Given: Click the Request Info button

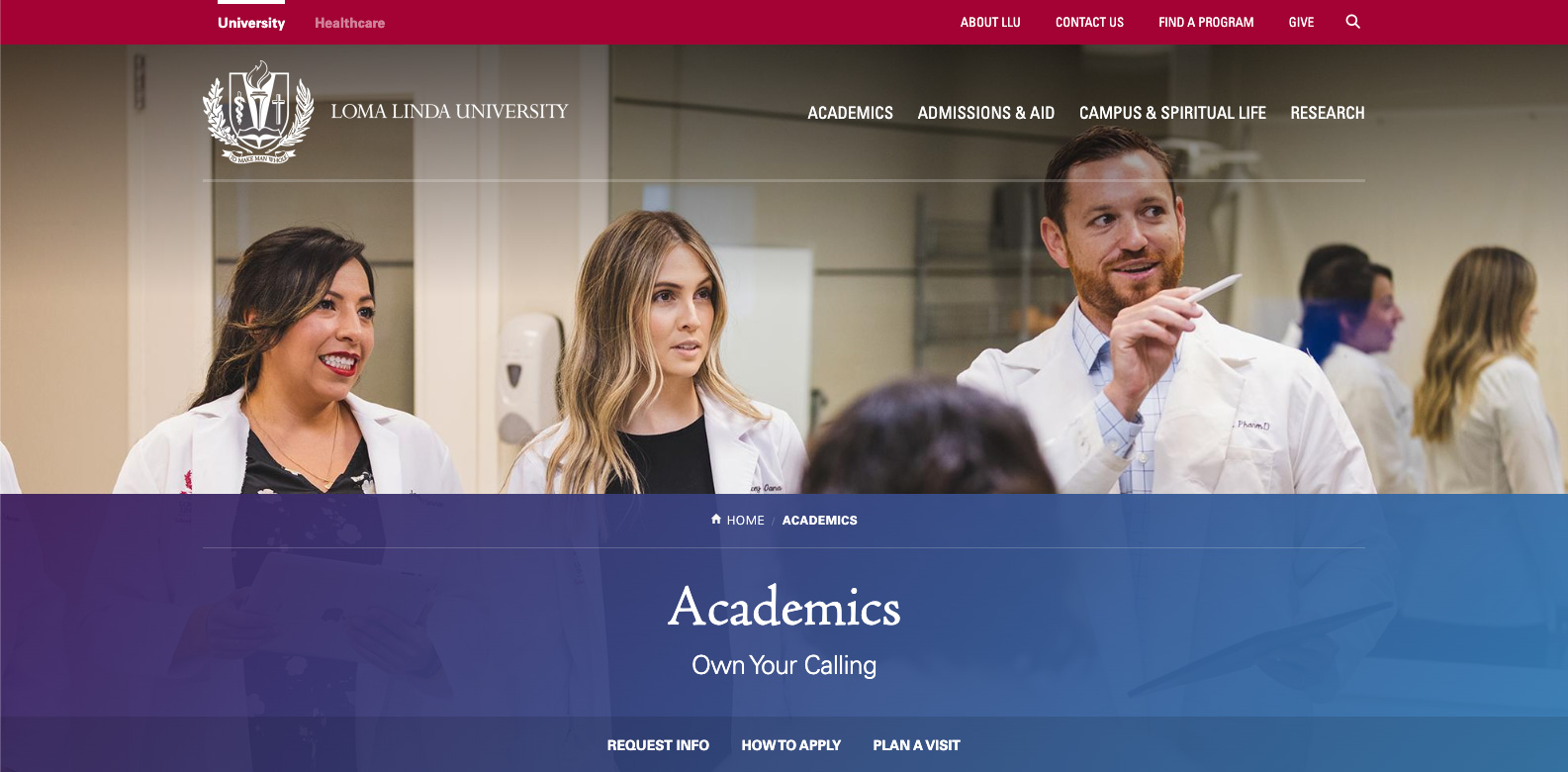Looking at the screenshot, I should pos(658,745).
